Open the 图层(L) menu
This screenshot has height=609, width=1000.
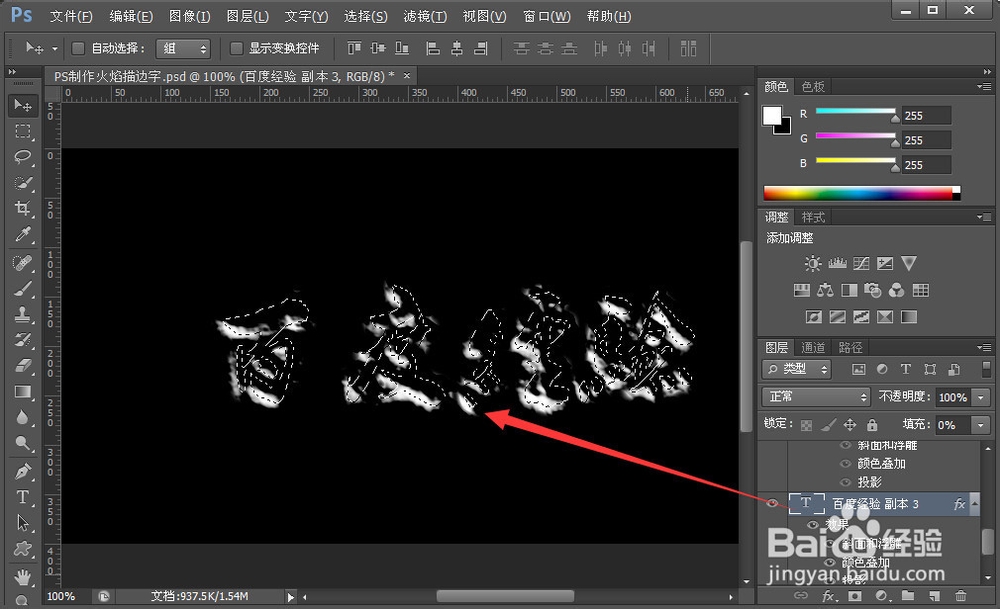[x=247, y=17]
